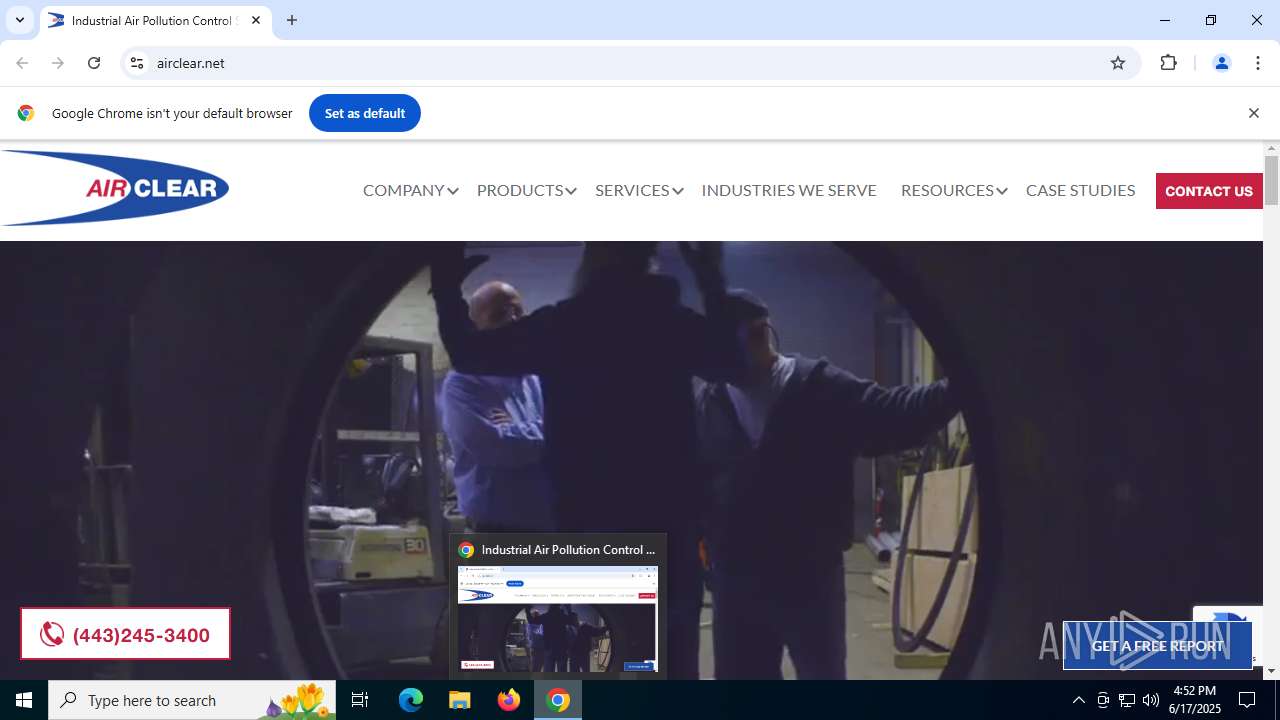This screenshot has width=1280, height=720.
Task: Open the CASE STUDIES page
Action: tap(1080, 190)
